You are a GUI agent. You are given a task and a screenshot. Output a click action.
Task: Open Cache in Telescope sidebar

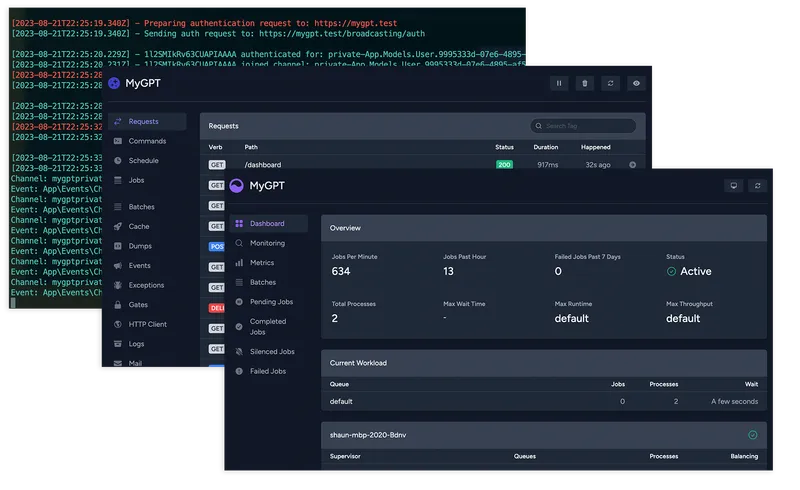click(x=147, y=226)
